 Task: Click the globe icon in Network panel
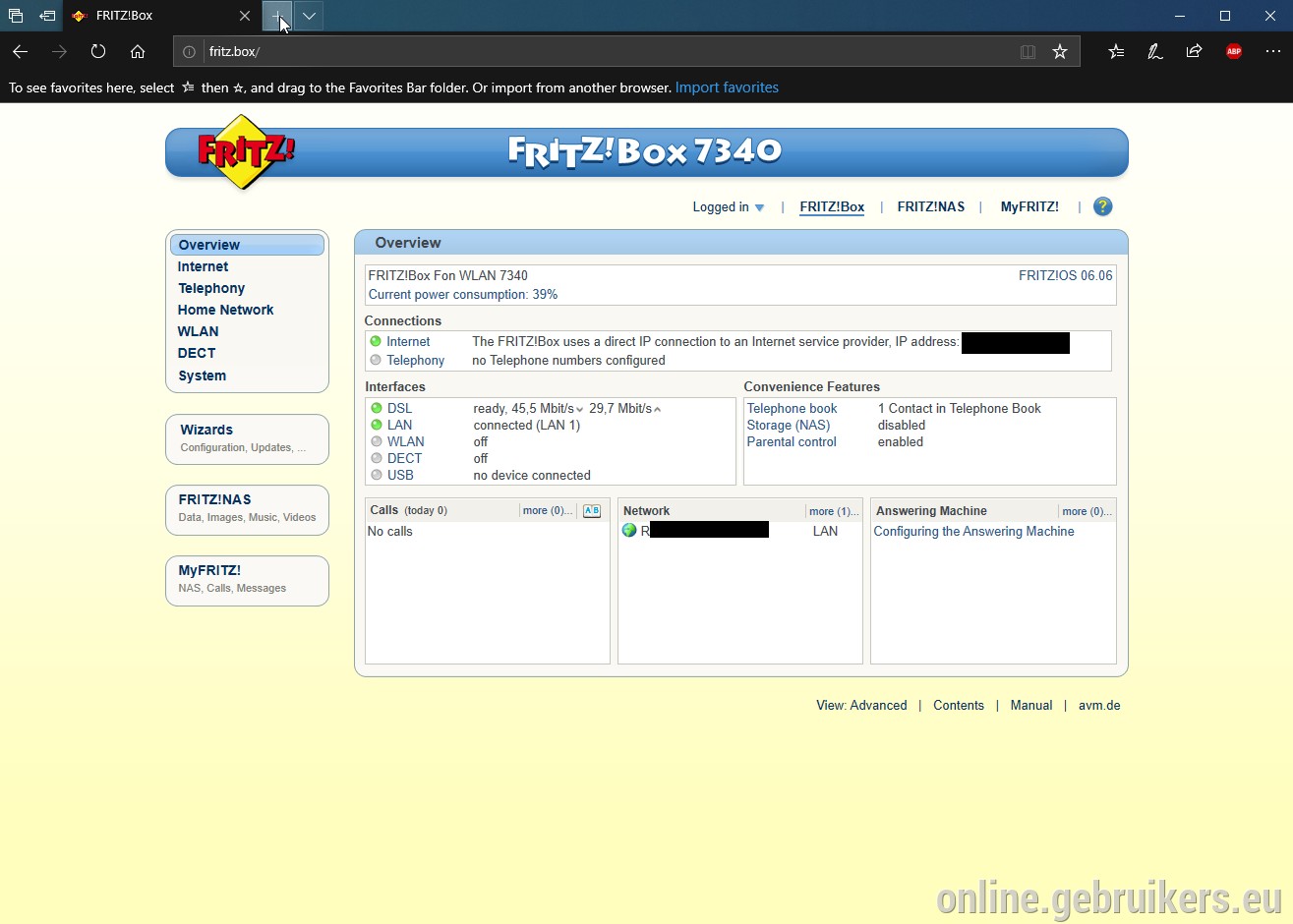coord(629,531)
